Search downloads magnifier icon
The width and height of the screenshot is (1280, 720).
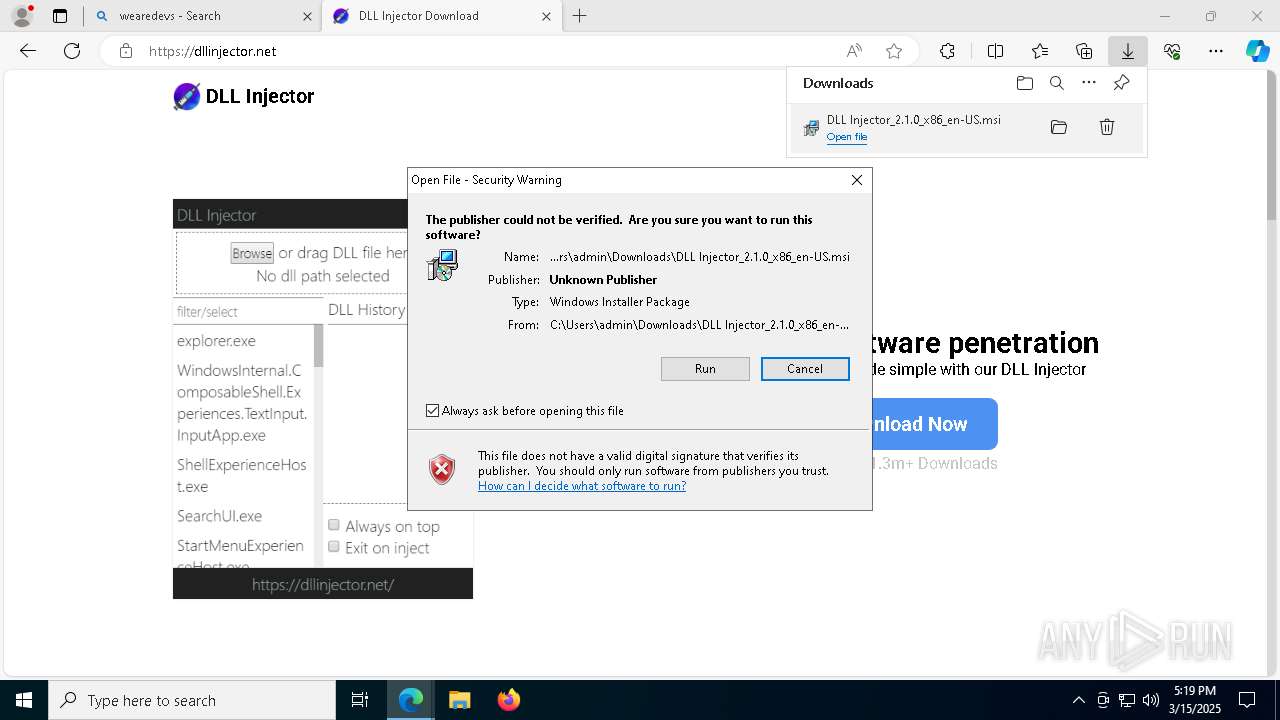point(1057,83)
